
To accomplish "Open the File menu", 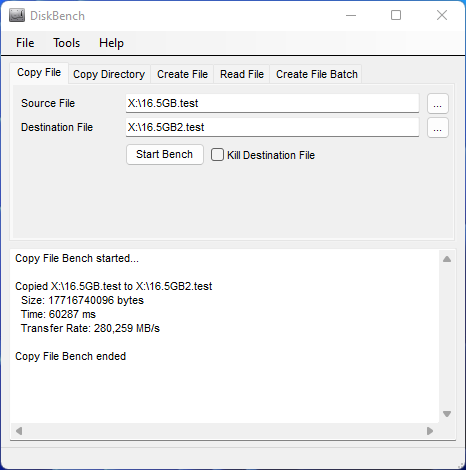I will point(25,43).
